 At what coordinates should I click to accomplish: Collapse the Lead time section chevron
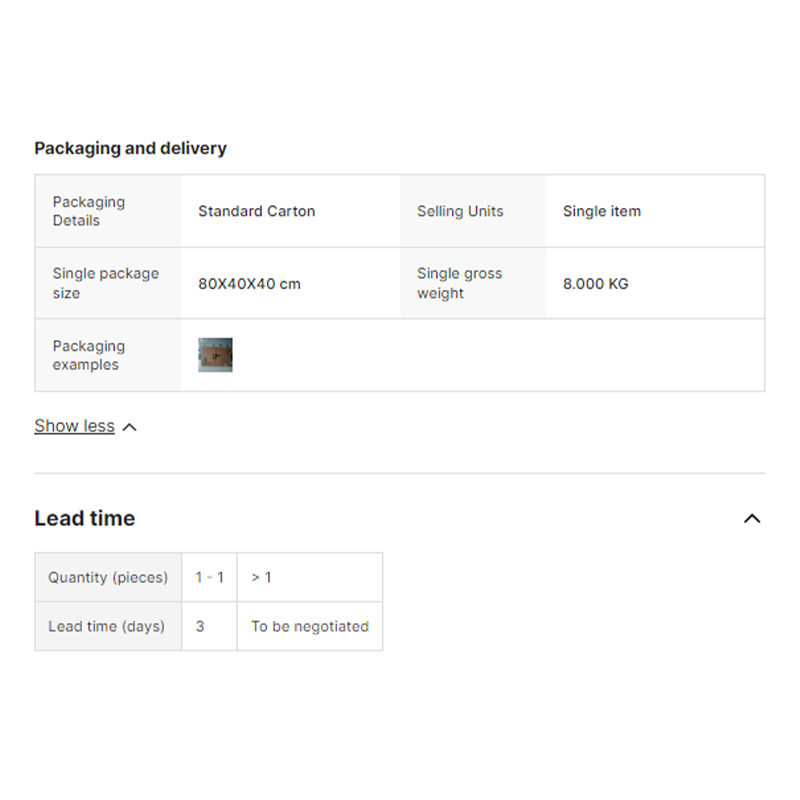coord(752,518)
